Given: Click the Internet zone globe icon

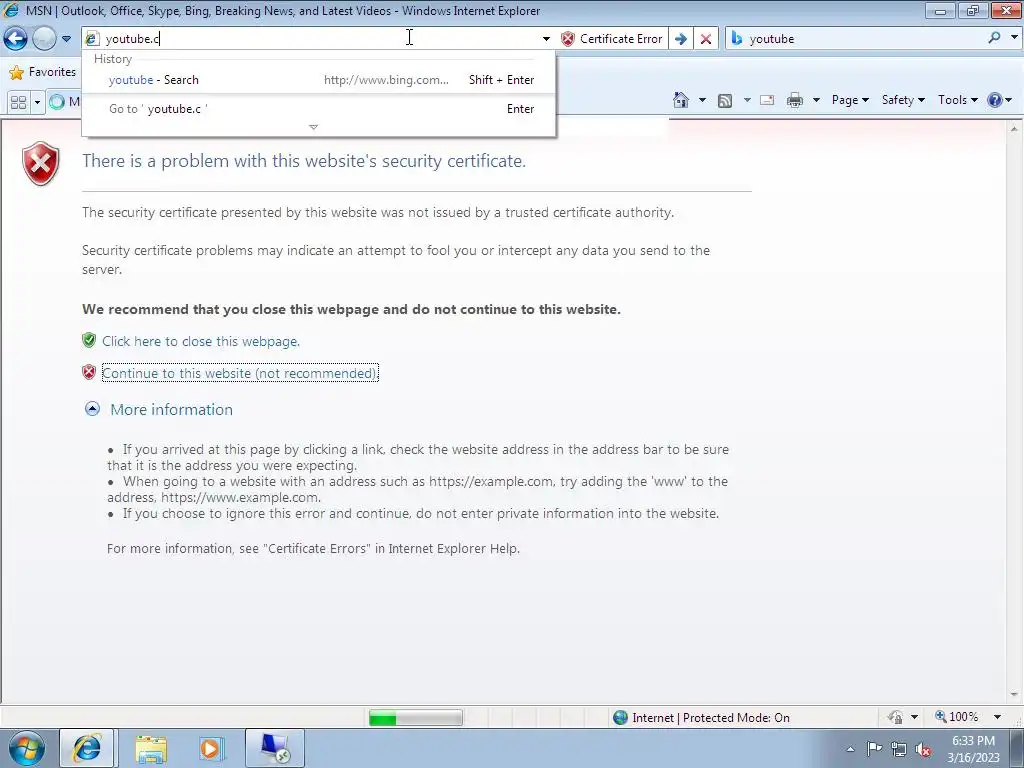Looking at the screenshot, I should (x=620, y=718).
